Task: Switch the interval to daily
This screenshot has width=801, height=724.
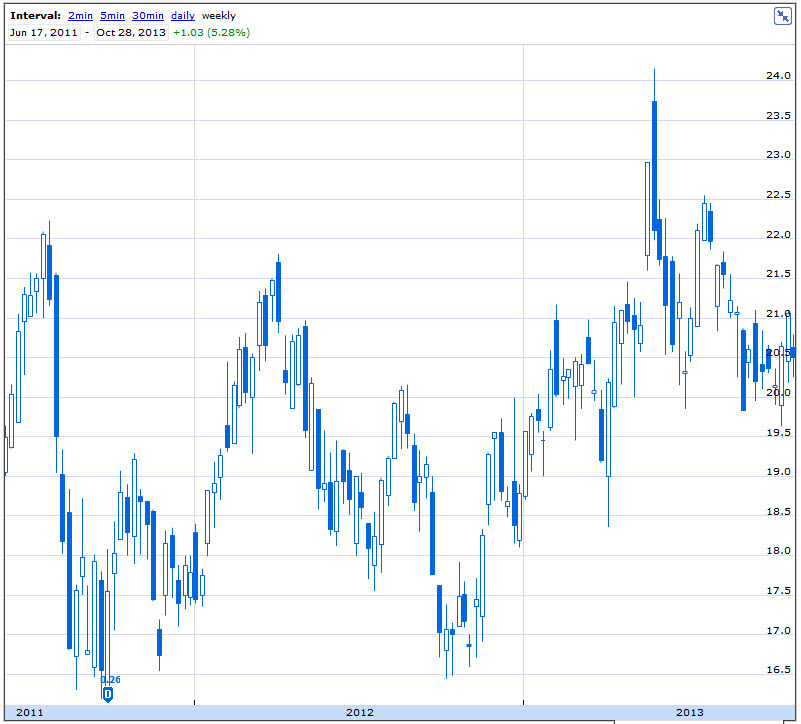Action: click(183, 16)
